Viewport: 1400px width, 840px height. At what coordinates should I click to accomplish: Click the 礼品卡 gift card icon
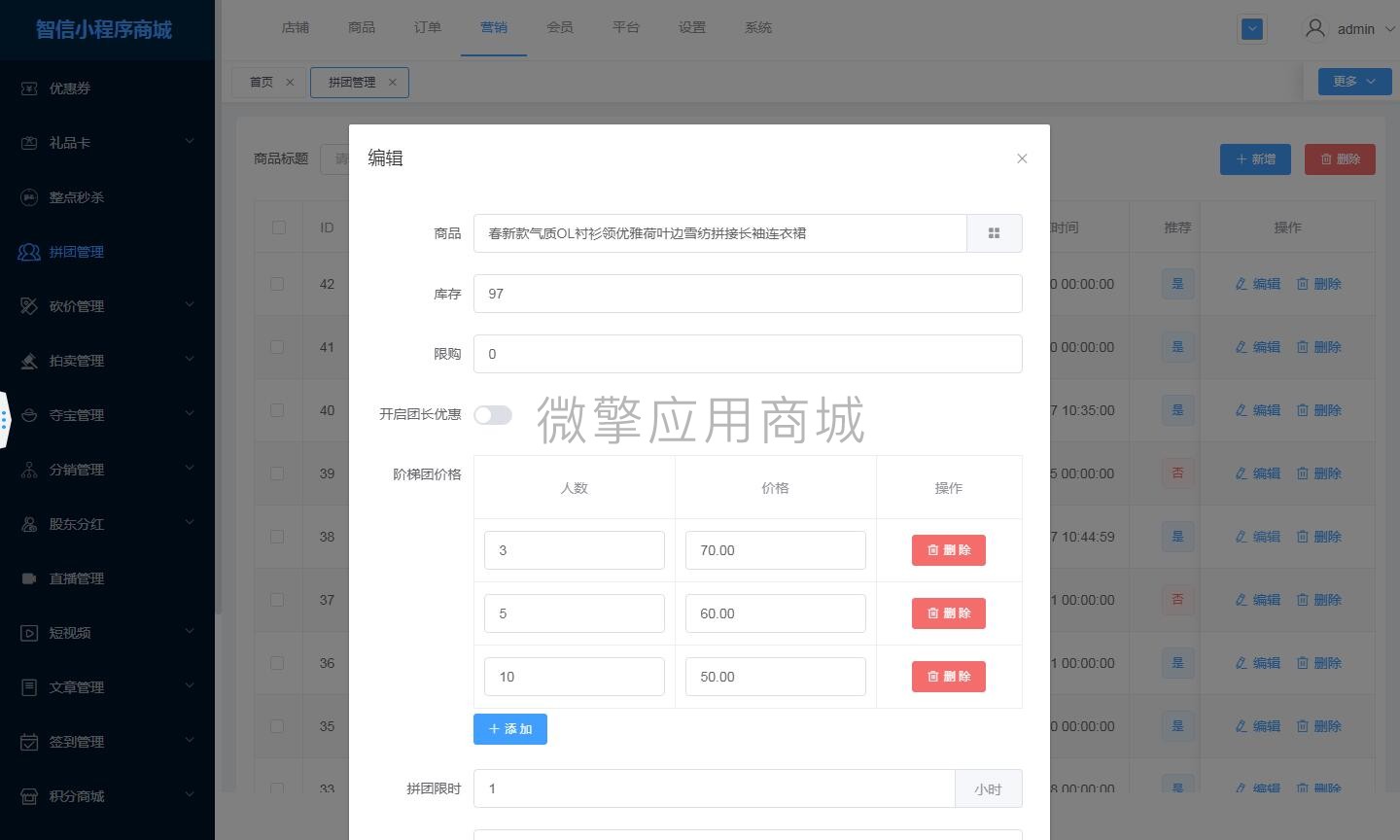tap(29, 143)
